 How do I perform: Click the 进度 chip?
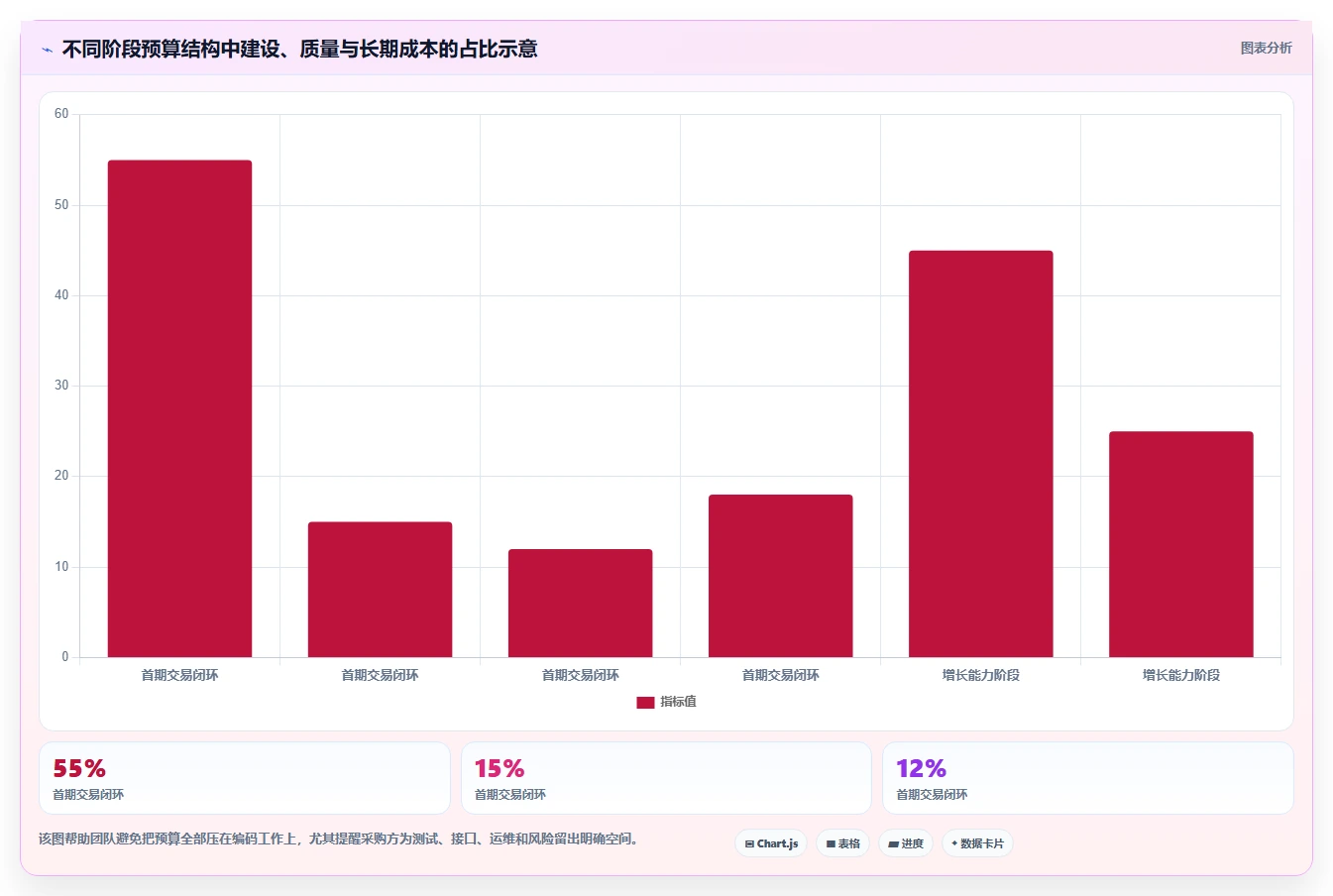906,843
